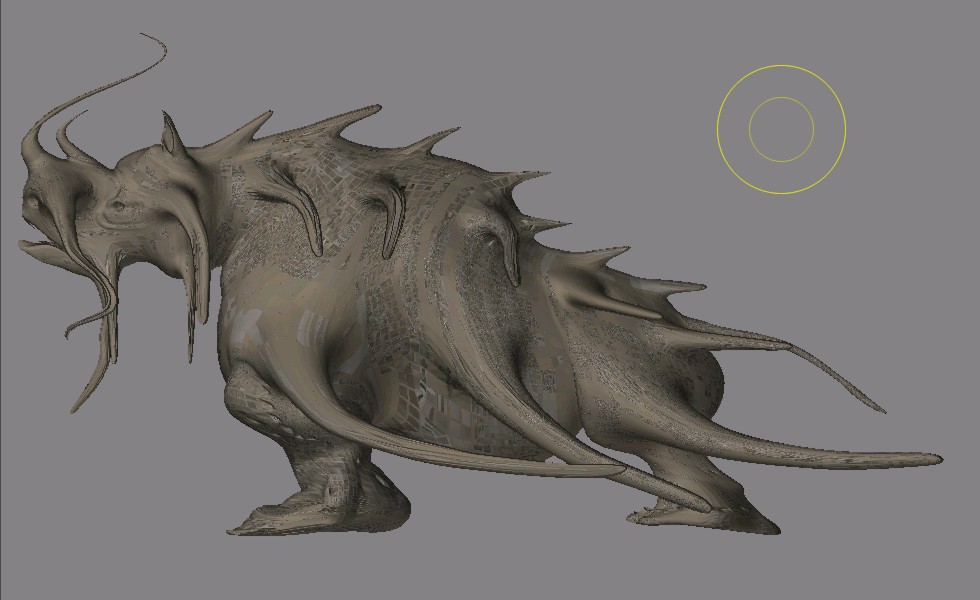Click the creature's open mouth

pos(40,243)
